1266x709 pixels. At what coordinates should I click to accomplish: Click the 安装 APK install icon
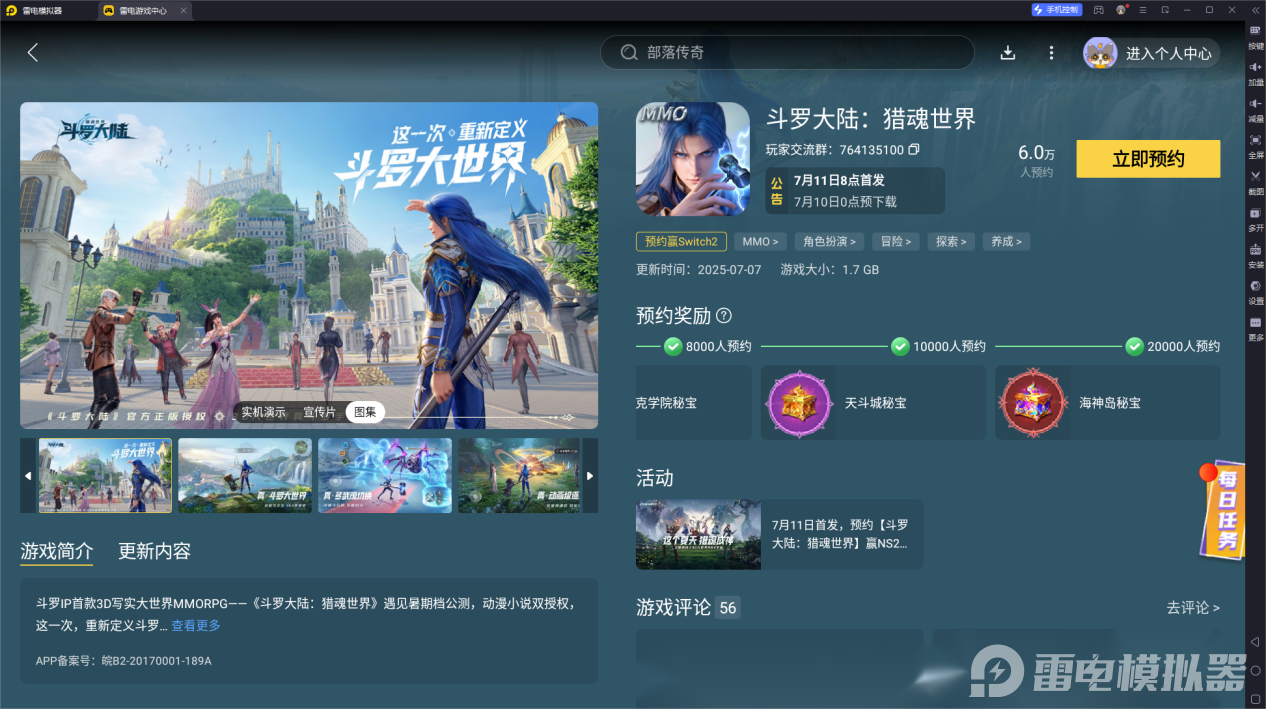coord(1256,256)
